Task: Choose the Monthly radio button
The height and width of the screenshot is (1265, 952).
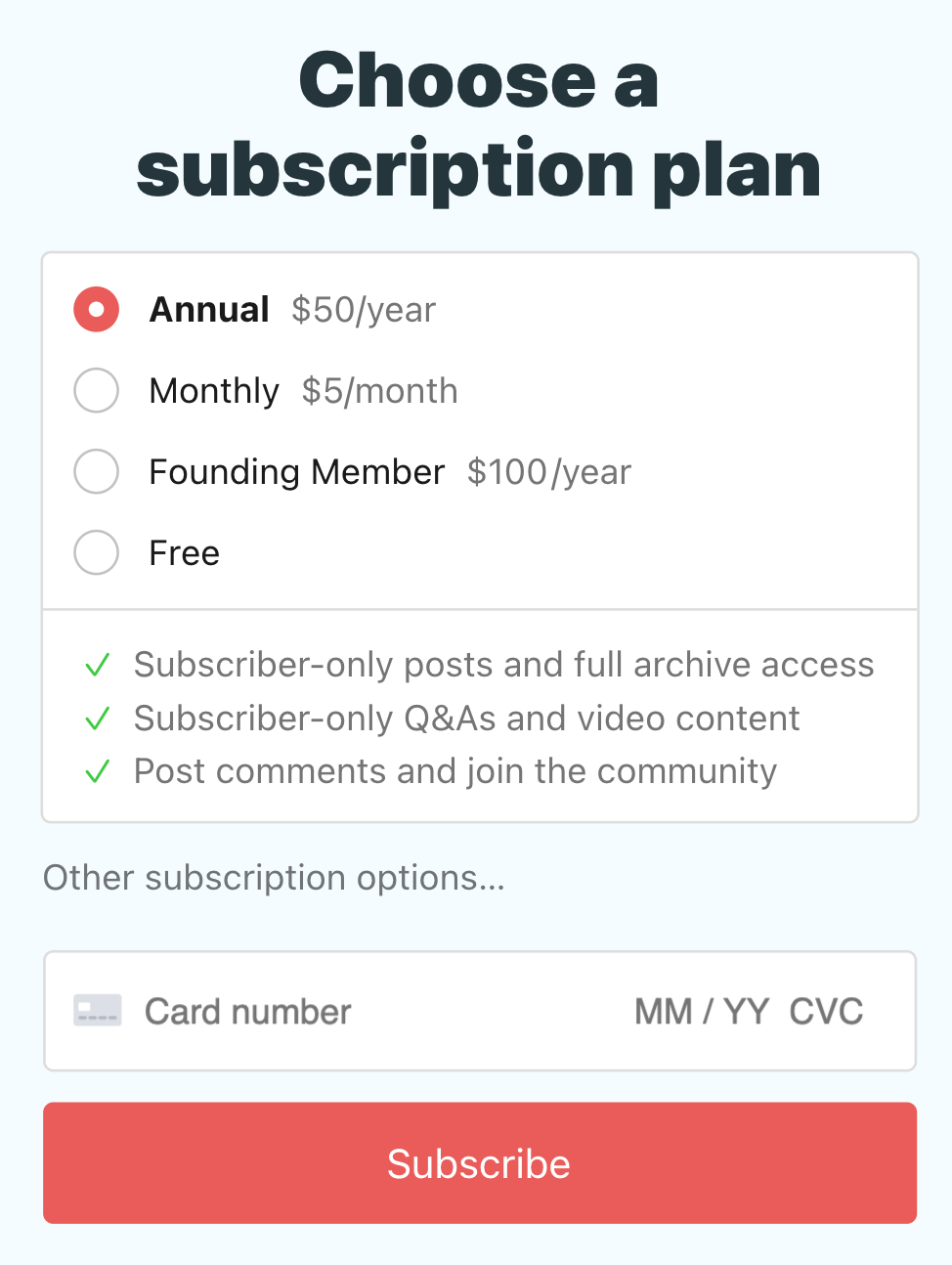Action: 97,391
